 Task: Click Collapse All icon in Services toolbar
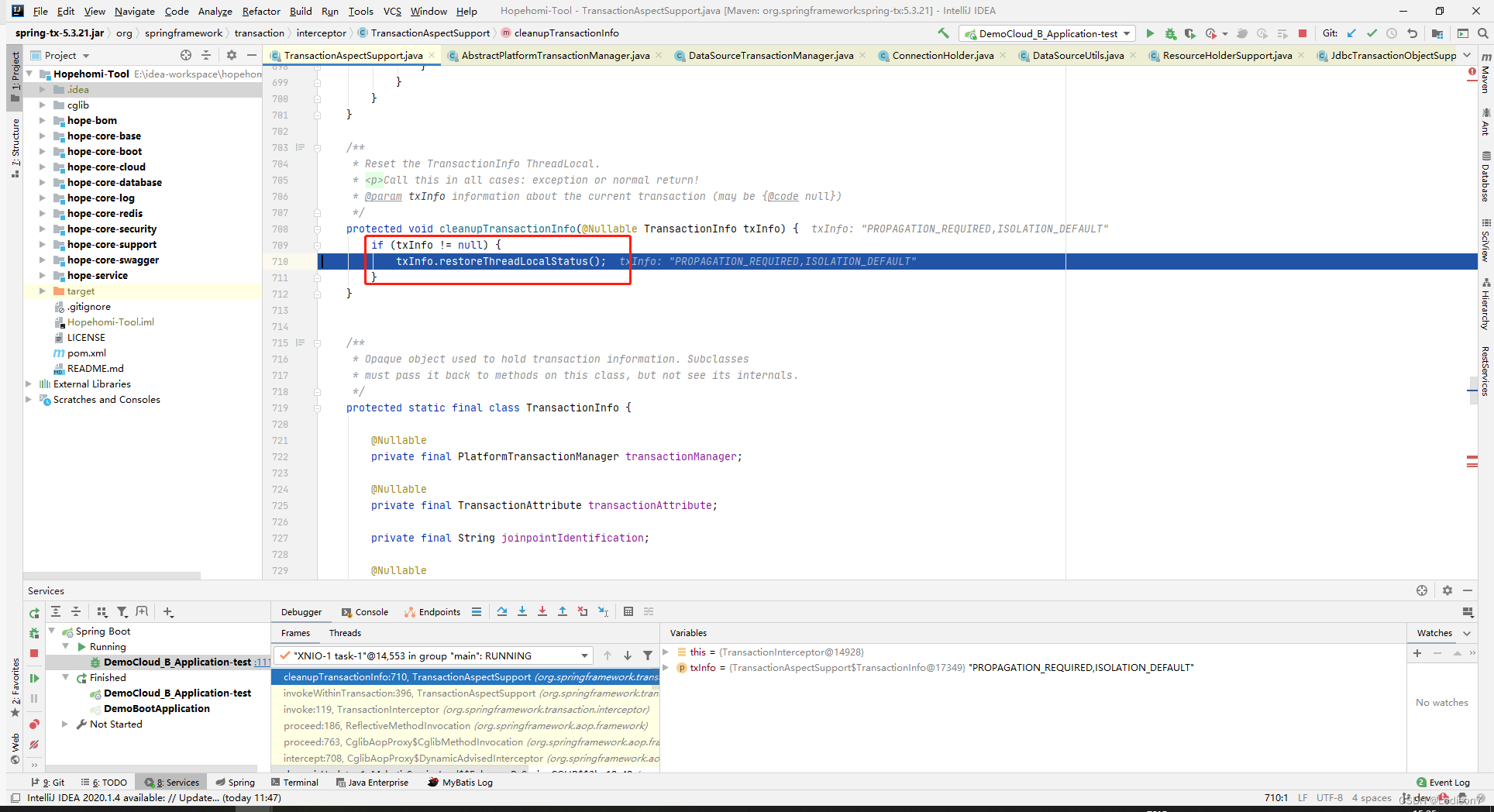76,611
